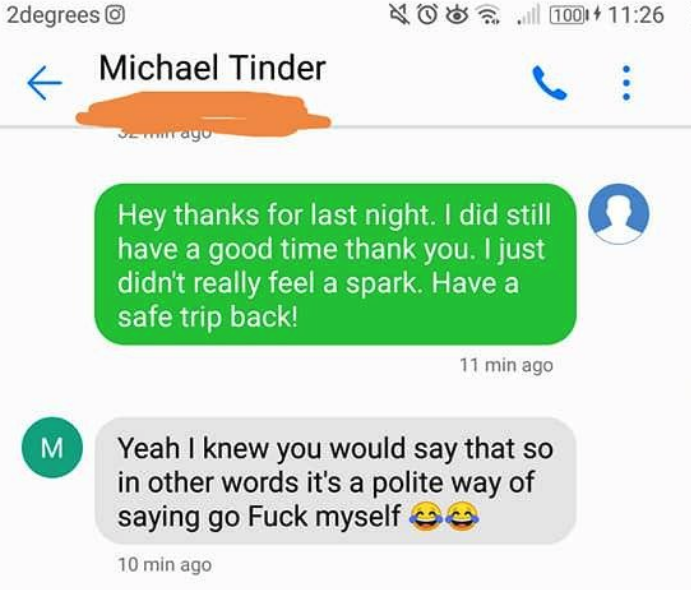Image resolution: width=691 pixels, height=590 pixels.
Task: Tap the Michael Tinder contact name
Action: coord(212,68)
